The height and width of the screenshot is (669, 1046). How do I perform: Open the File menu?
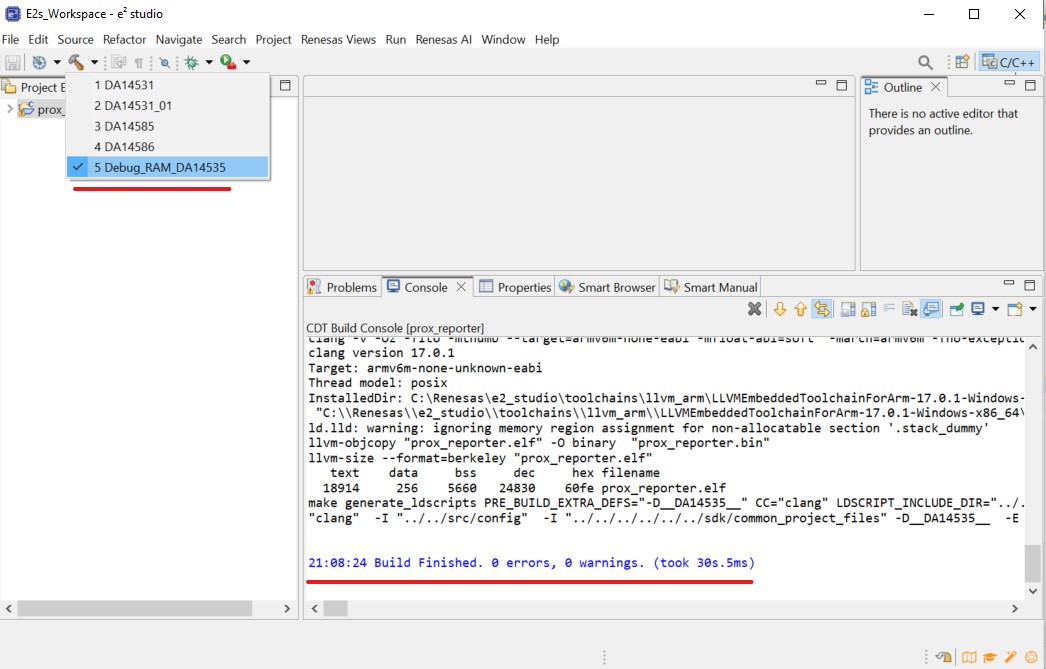[11, 39]
